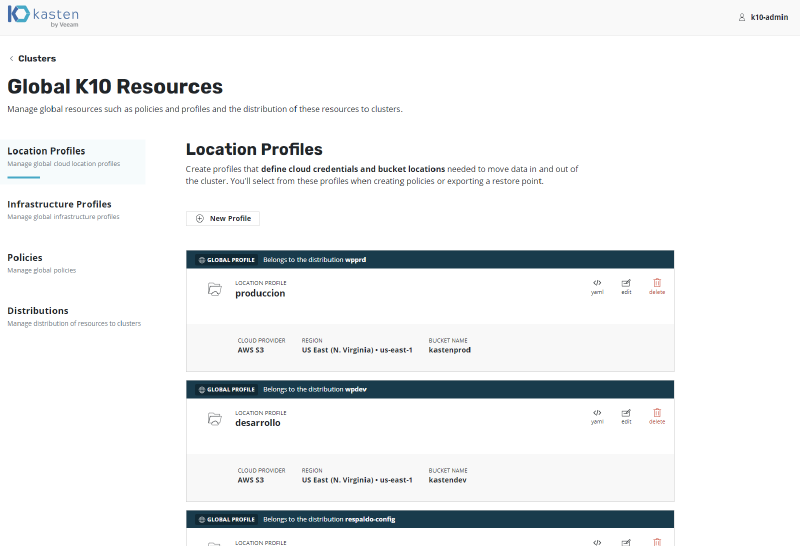The width and height of the screenshot is (800, 546).
Task: Click the wpdev distribution name
Action: click(x=356, y=389)
